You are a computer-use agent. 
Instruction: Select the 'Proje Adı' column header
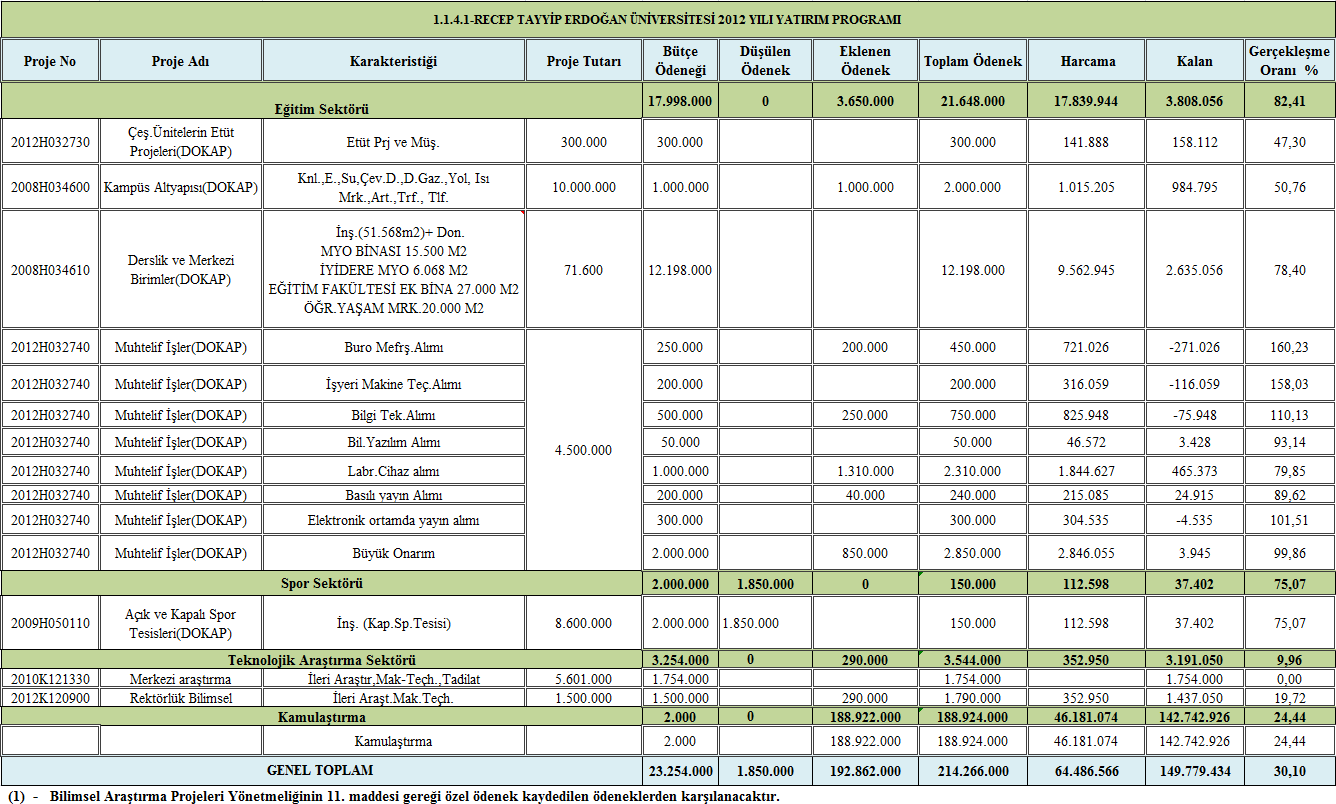pos(180,61)
